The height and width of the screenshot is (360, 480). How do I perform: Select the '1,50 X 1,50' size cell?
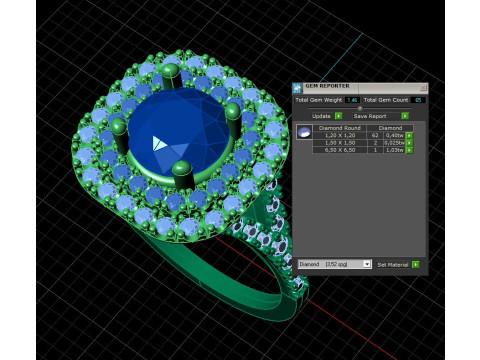click(340, 143)
